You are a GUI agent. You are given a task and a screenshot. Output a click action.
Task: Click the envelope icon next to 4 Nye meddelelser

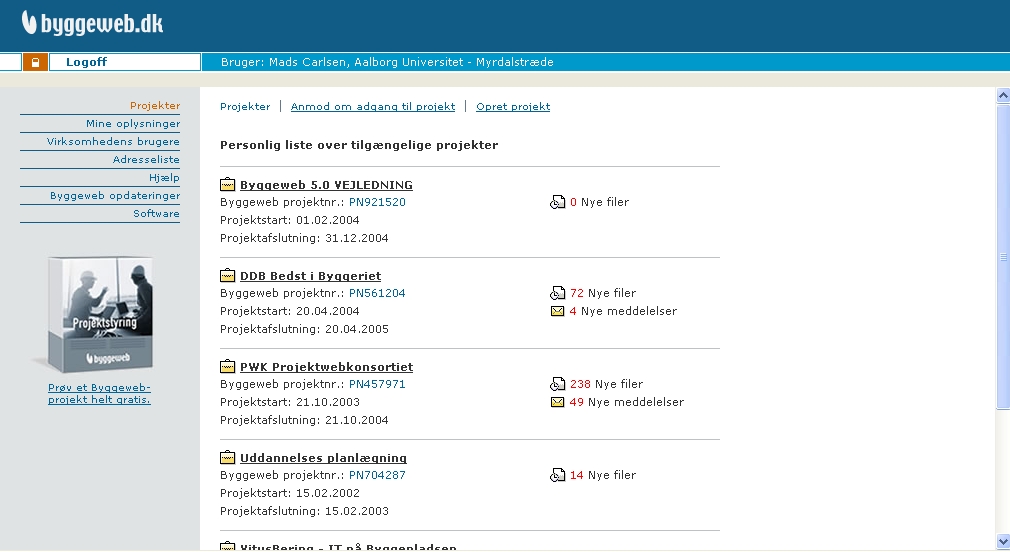(558, 311)
